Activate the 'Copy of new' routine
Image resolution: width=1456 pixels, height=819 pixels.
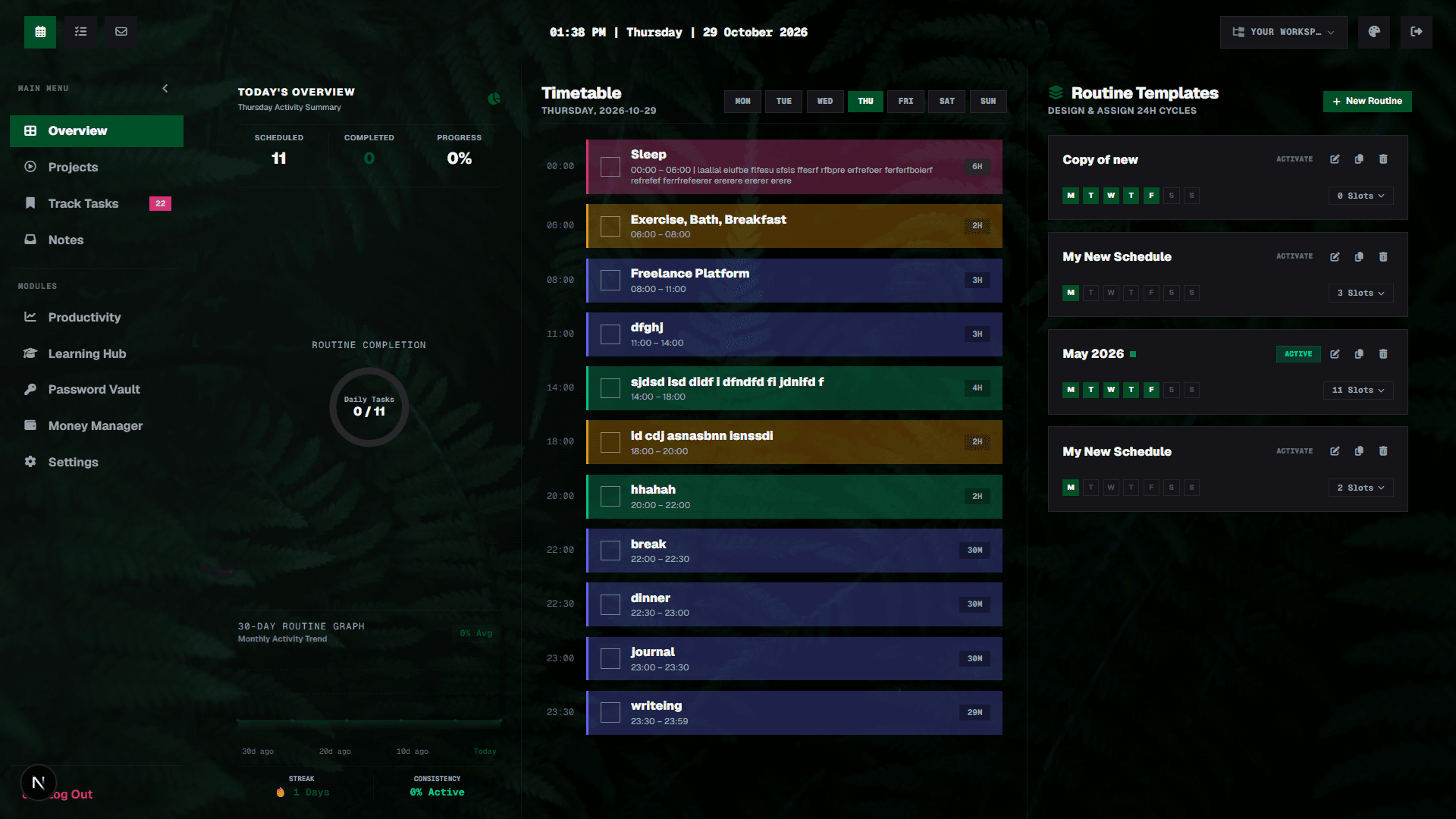[1294, 159]
